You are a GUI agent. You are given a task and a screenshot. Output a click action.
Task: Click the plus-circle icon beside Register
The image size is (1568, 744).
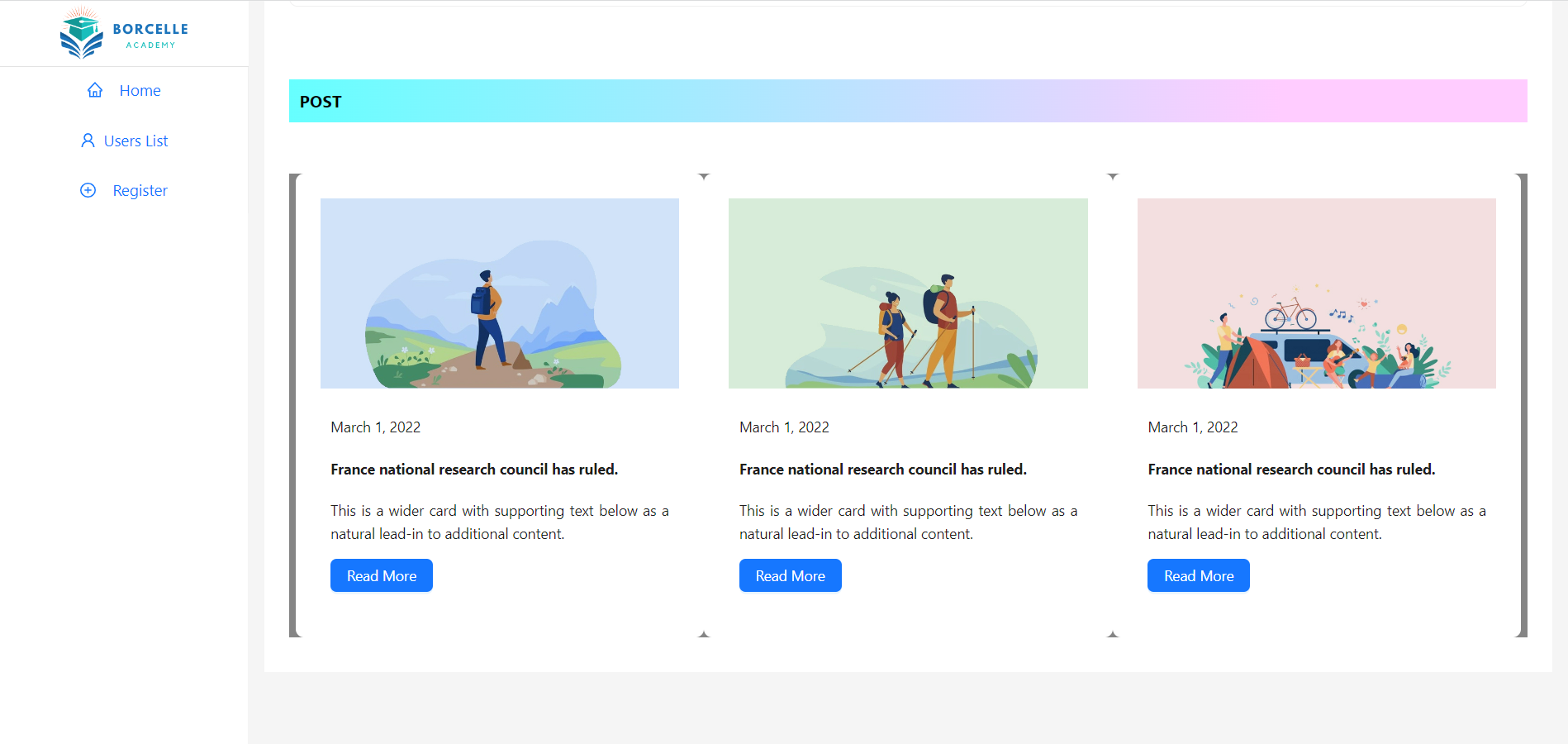tap(88, 190)
